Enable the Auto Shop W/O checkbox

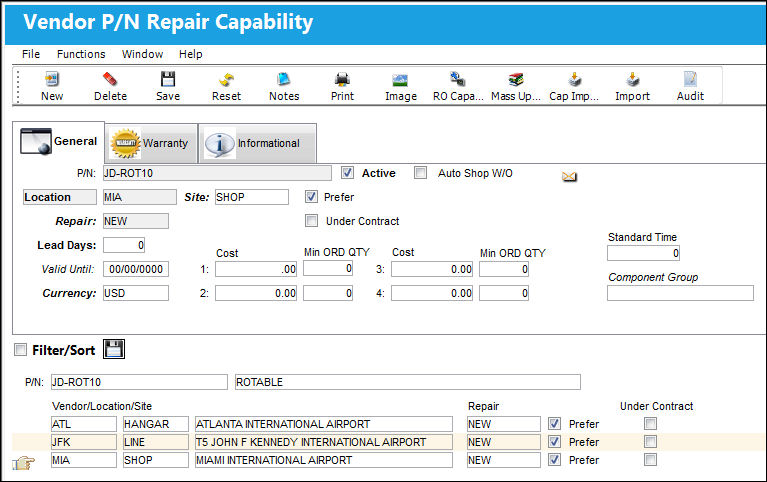[x=420, y=172]
